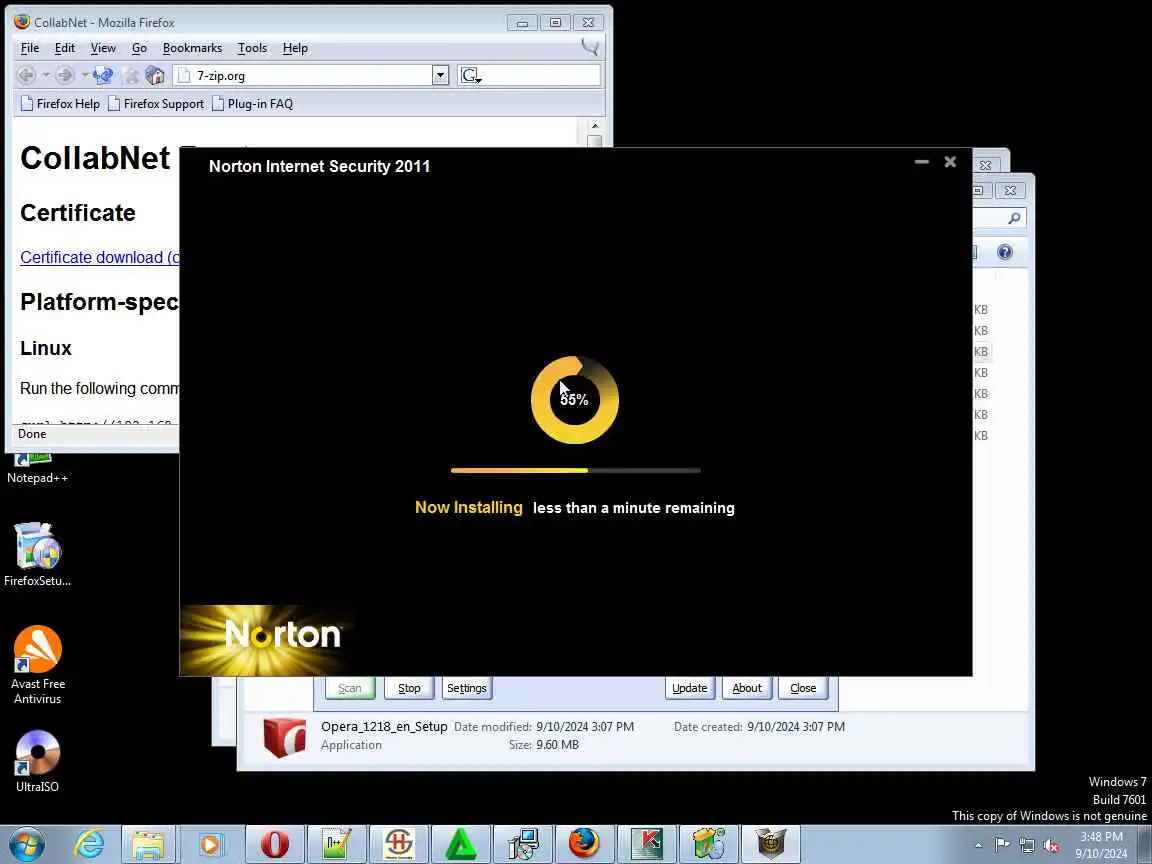
Task: Show hidden icons in system tray
Action: pyautogui.click(x=978, y=845)
